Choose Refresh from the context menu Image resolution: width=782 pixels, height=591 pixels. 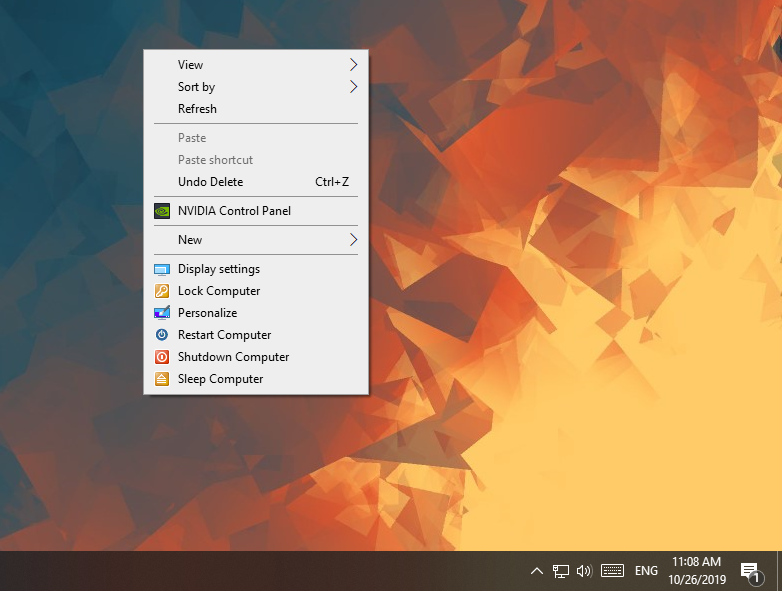click(256, 109)
